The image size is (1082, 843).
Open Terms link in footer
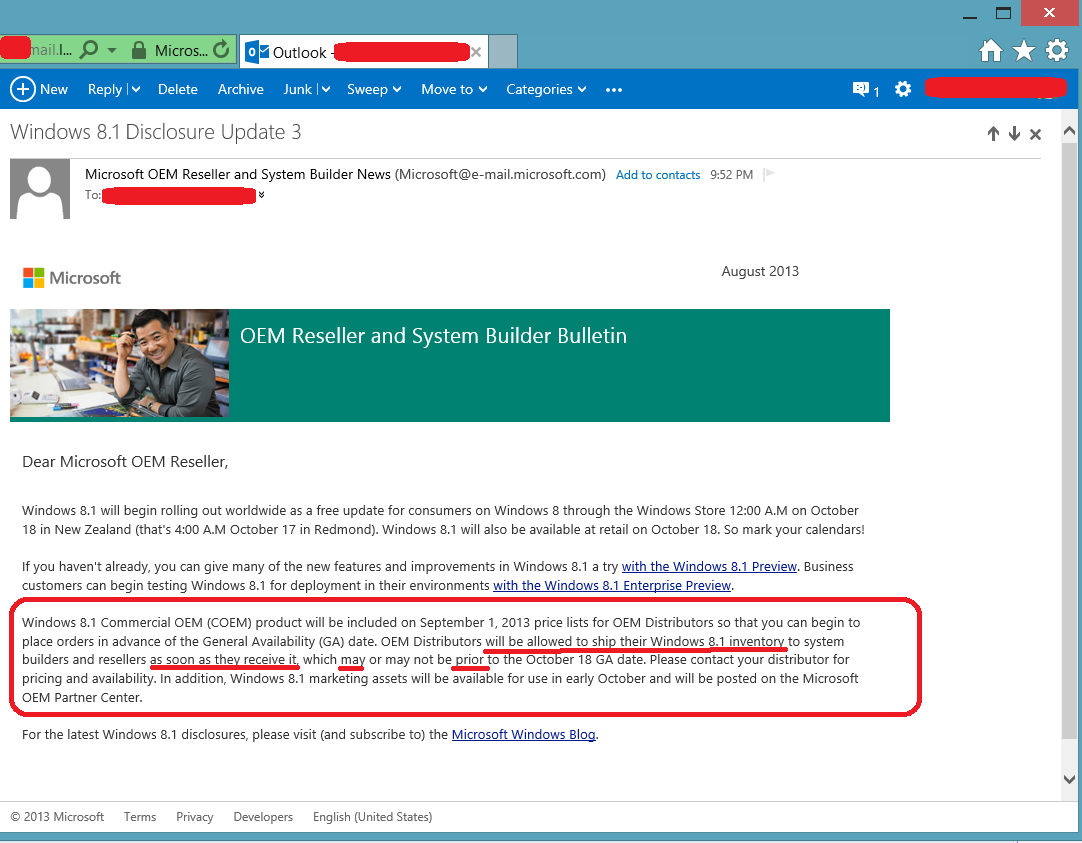[x=140, y=817]
